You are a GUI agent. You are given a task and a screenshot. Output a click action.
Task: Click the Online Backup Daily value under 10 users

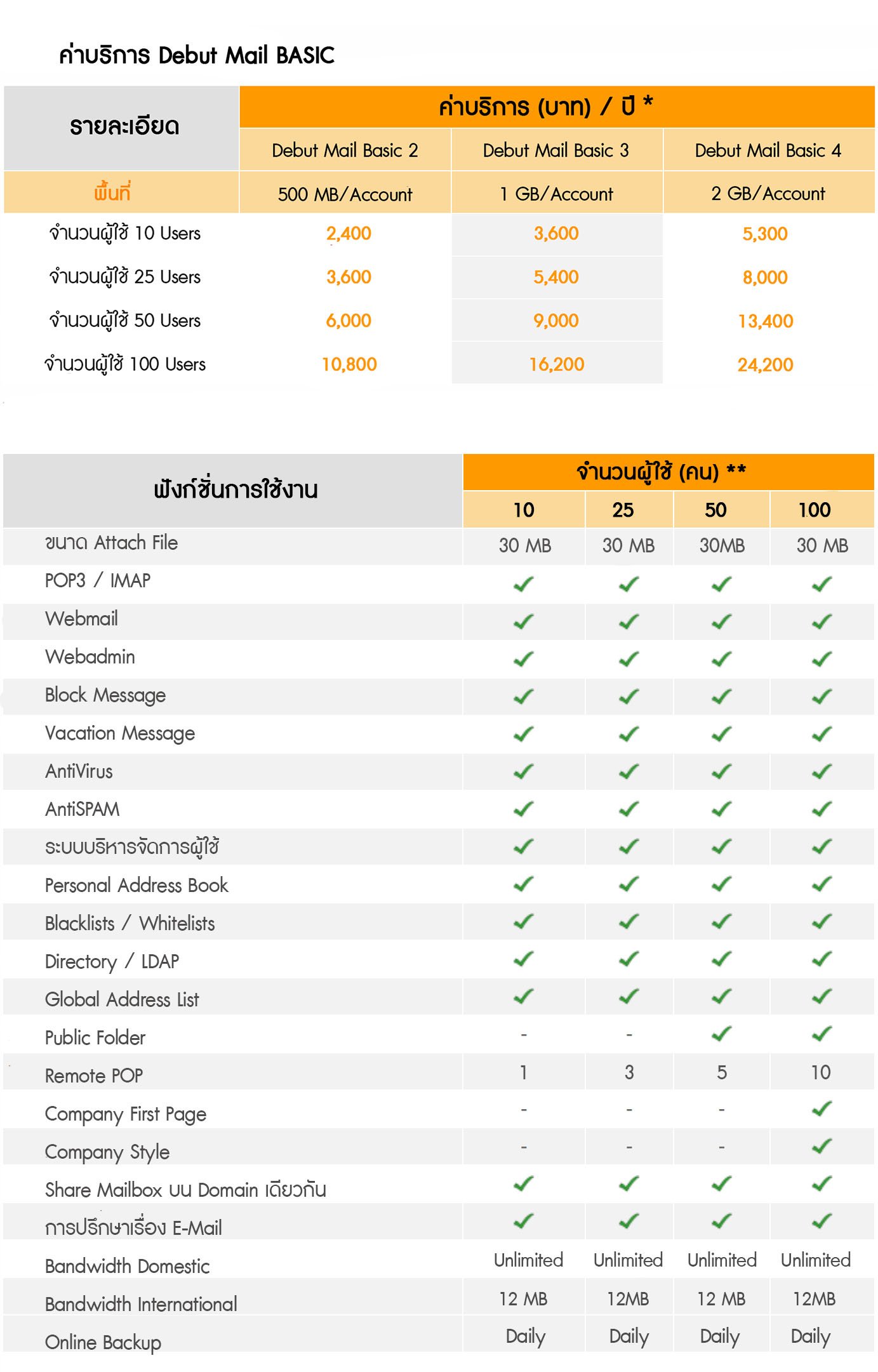click(526, 1336)
